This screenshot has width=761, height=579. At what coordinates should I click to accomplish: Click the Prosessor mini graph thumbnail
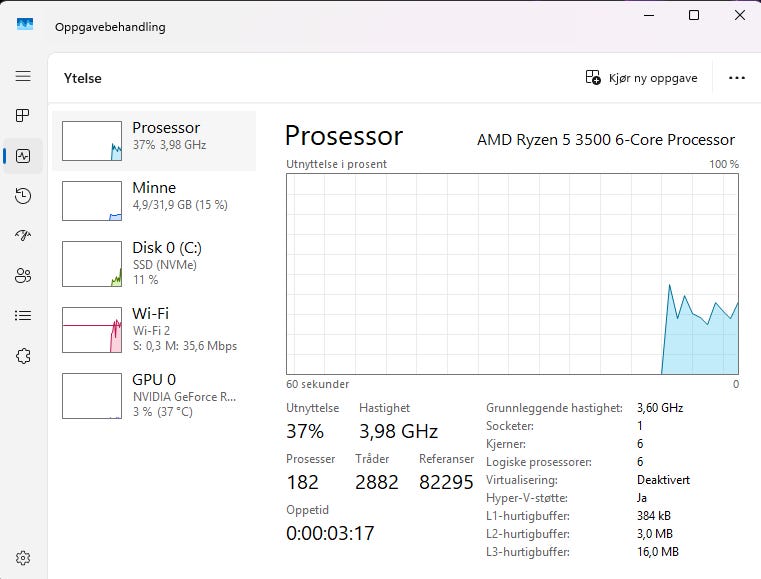pyautogui.click(x=92, y=141)
